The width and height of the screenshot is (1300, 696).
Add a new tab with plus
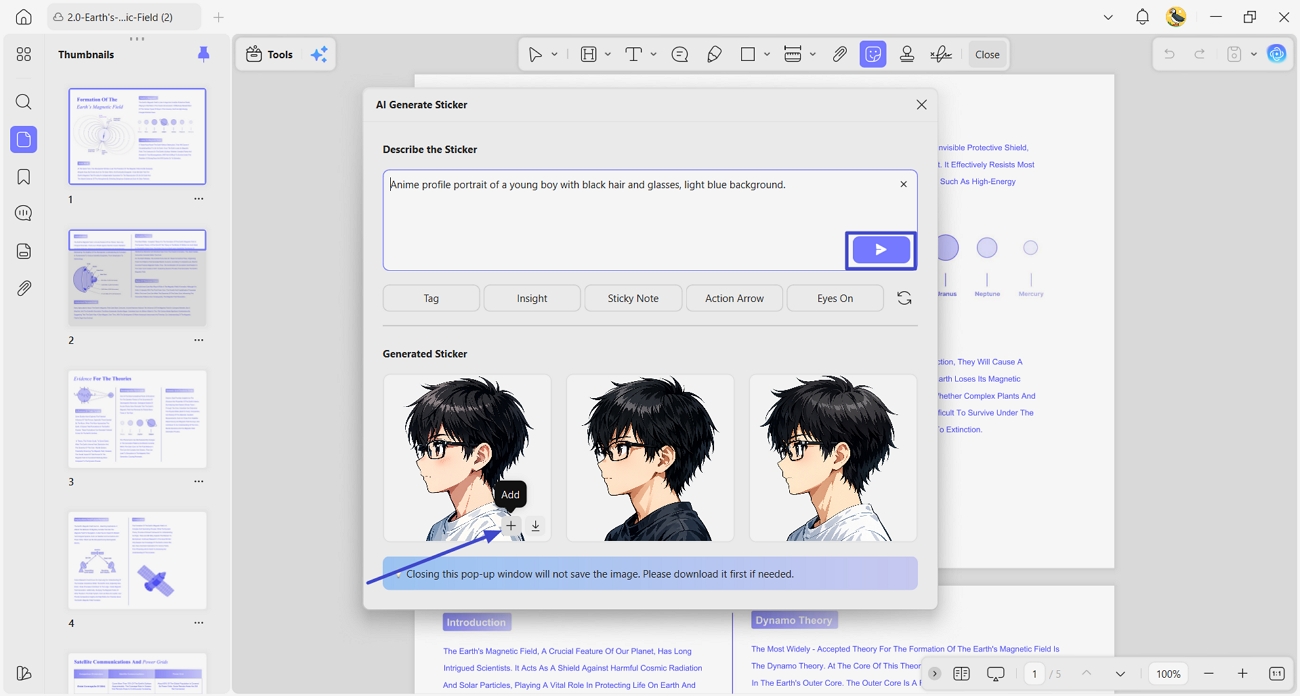click(219, 17)
